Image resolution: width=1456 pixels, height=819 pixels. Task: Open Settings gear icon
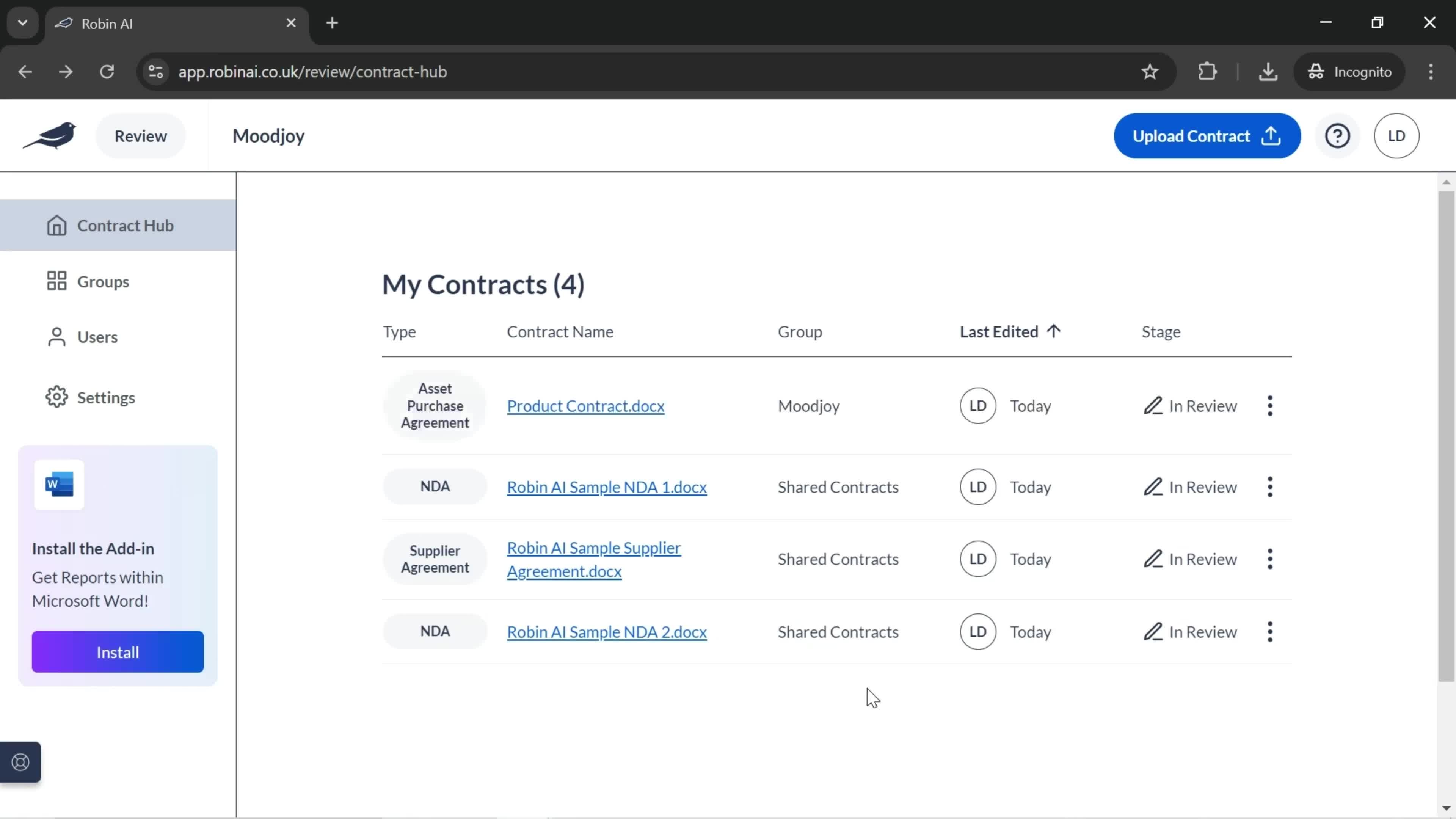click(56, 397)
